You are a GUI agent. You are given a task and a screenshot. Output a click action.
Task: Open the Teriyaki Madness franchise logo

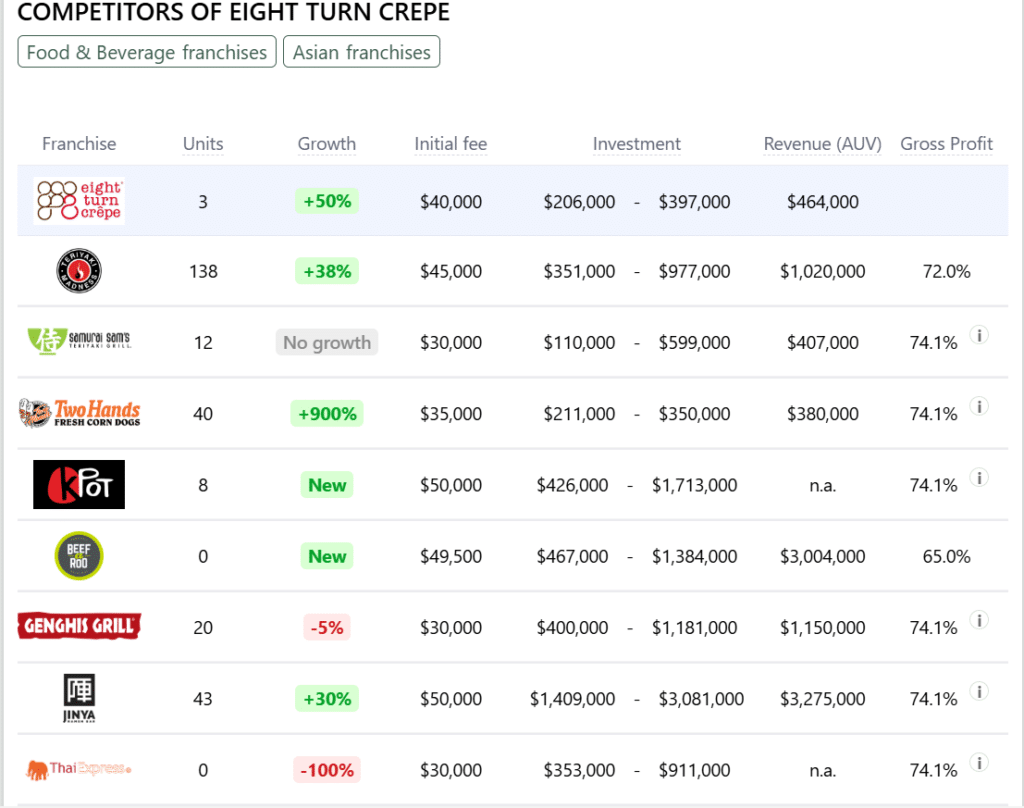click(x=79, y=271)
